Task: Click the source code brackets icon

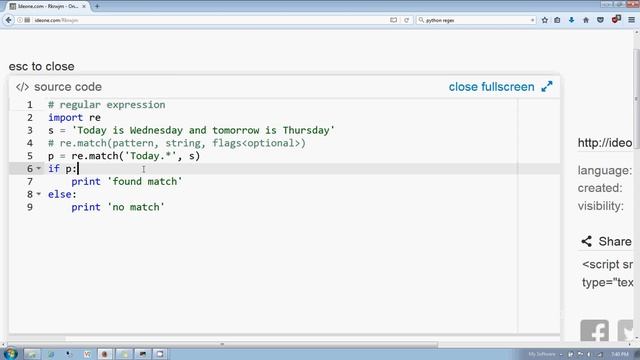Action: coord(22,87)
